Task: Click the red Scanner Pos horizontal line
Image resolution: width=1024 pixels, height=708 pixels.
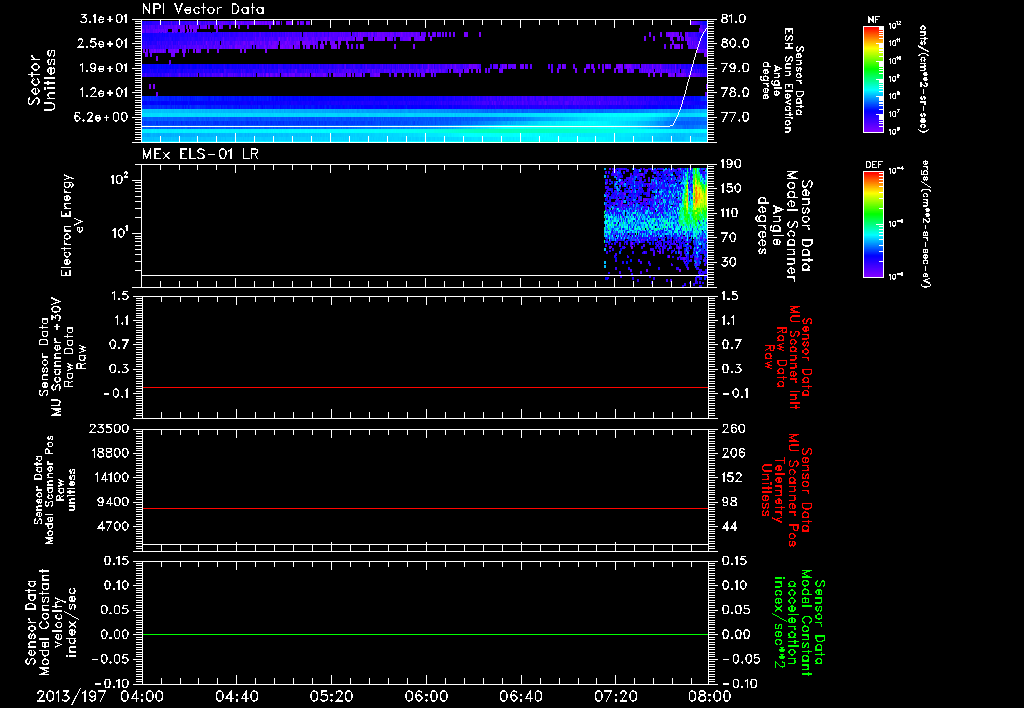Action: point(425,509)
